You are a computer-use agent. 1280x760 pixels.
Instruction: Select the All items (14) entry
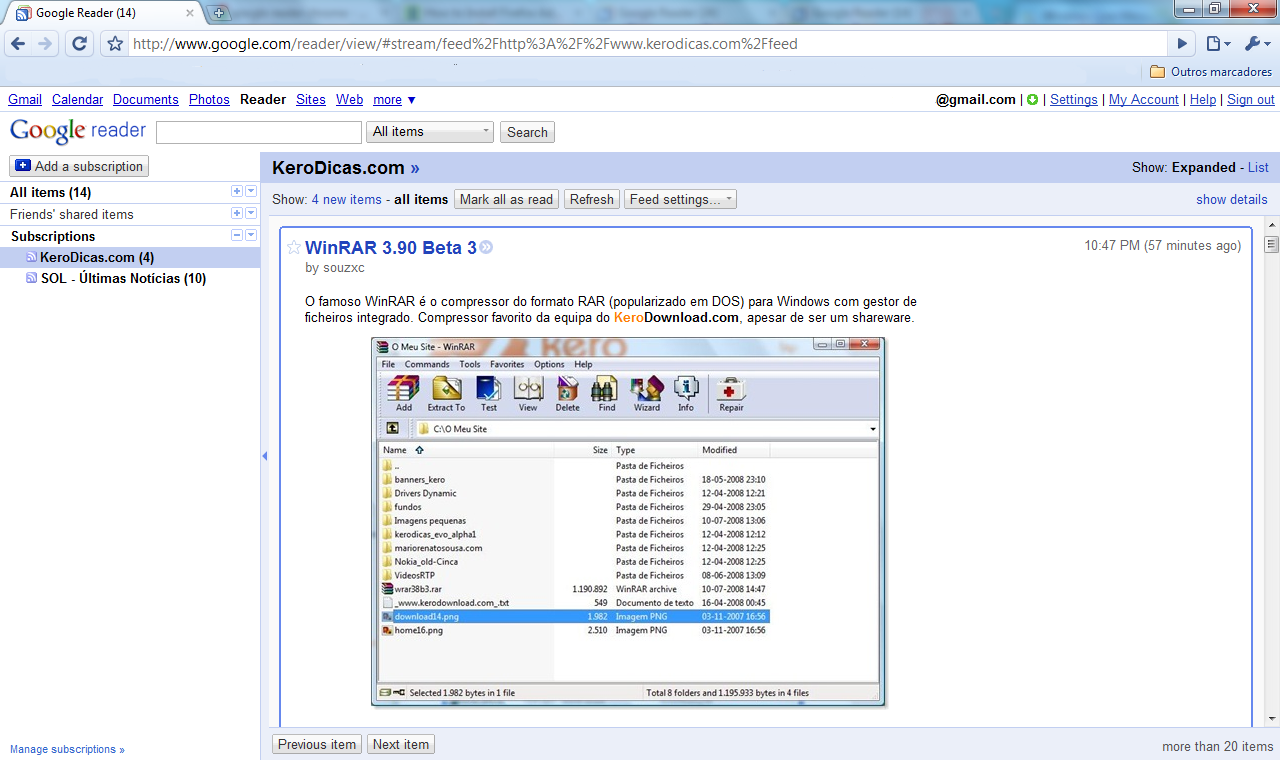[50, 192]
